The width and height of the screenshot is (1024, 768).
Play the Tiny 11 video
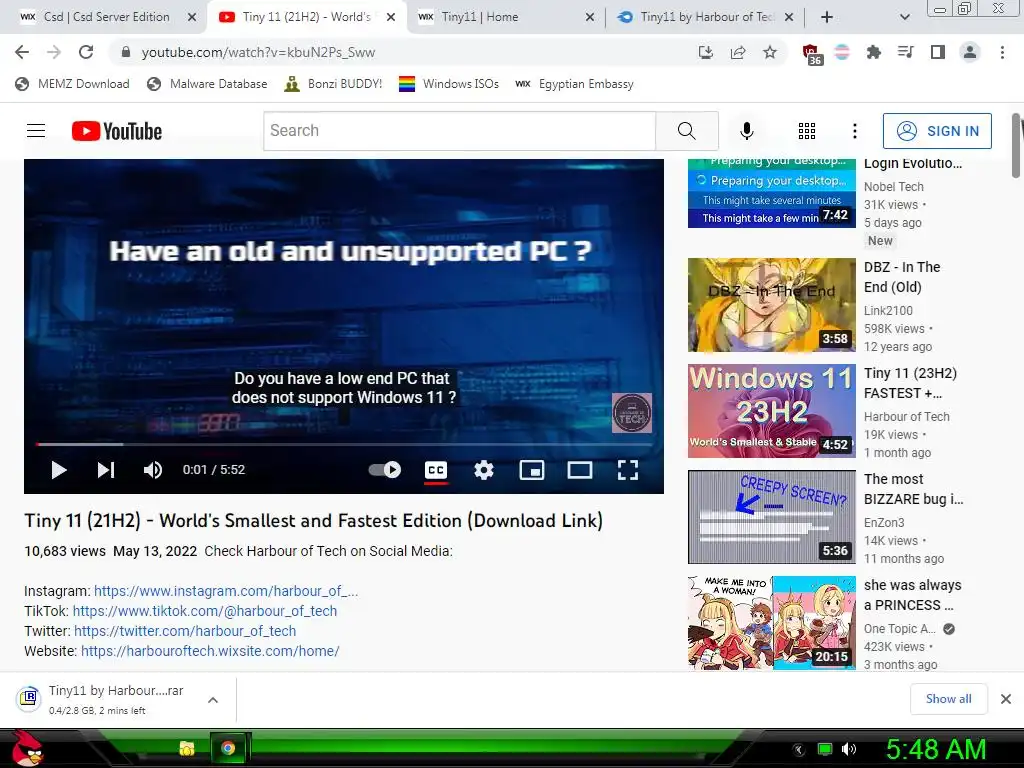coord(59,470)
